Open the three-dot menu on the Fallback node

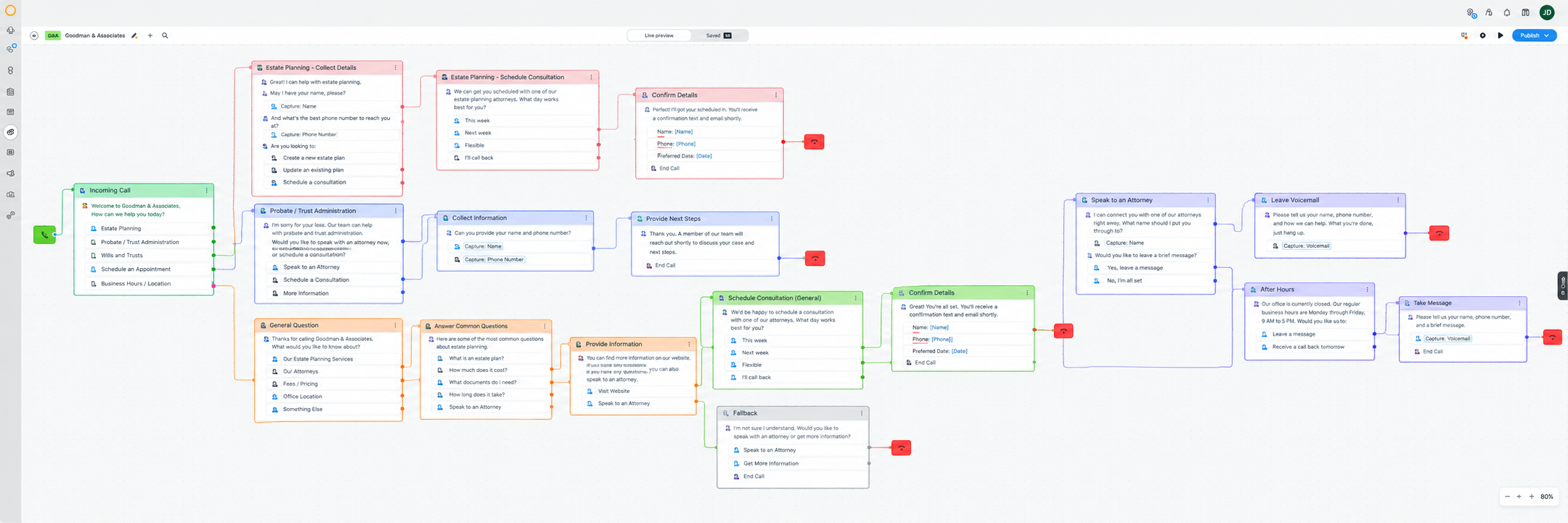861,413
